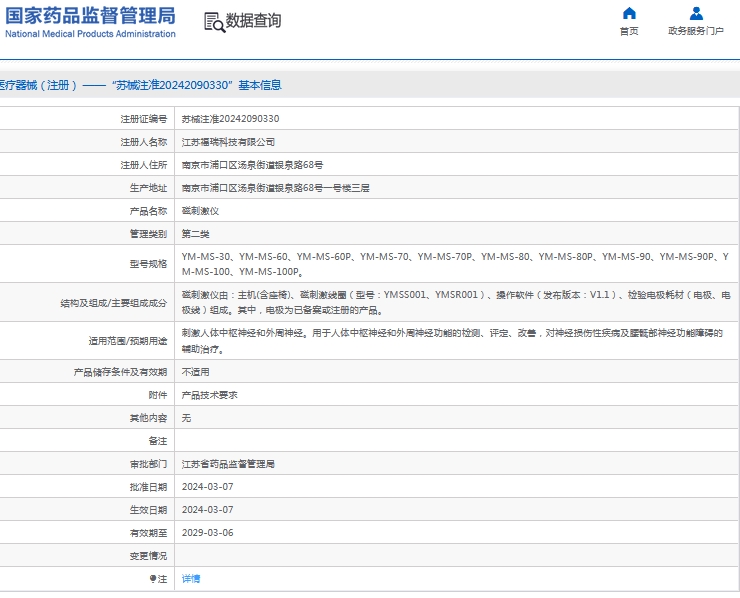740x598 pixels.
Task: Select management class 第二类
Action: 195,234
